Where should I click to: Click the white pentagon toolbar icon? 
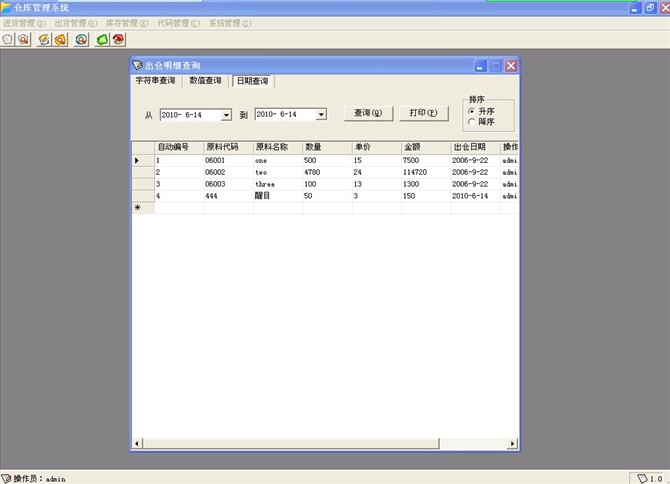pos(8,40)
